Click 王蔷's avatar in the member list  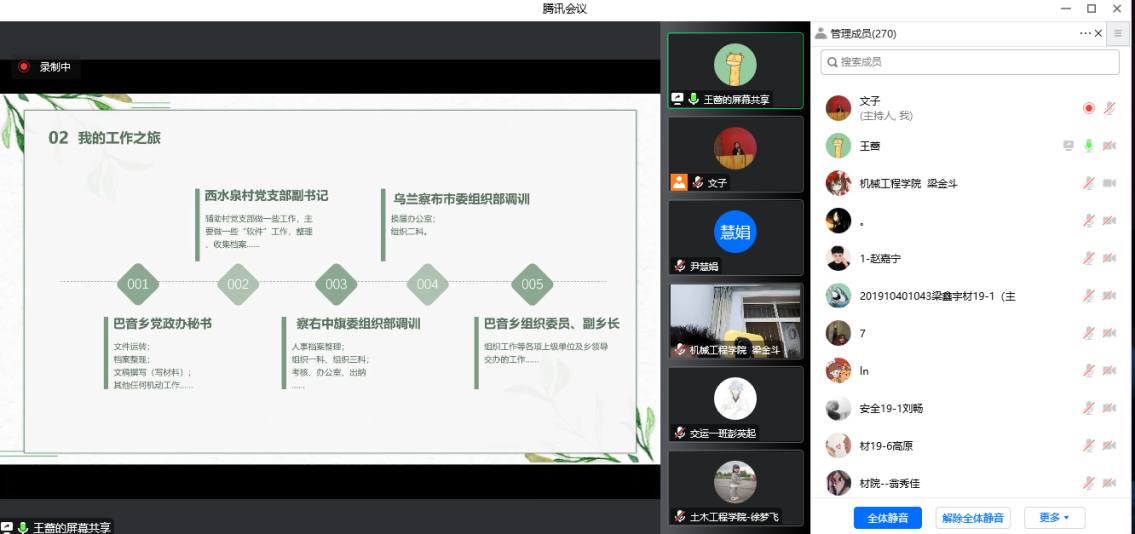point(838,146)
